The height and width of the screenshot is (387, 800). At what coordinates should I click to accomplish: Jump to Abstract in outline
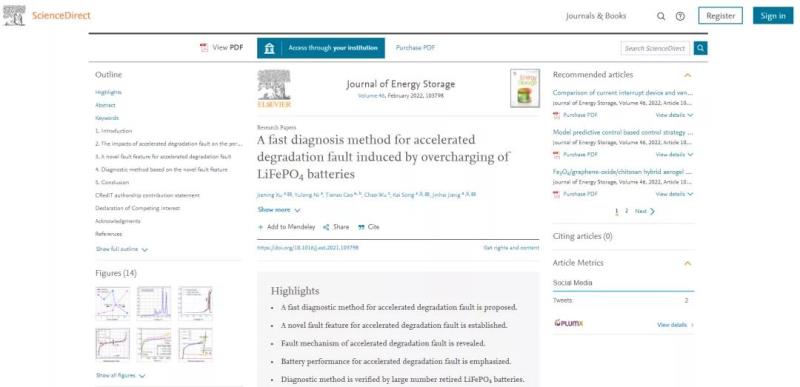coord(105,105)
